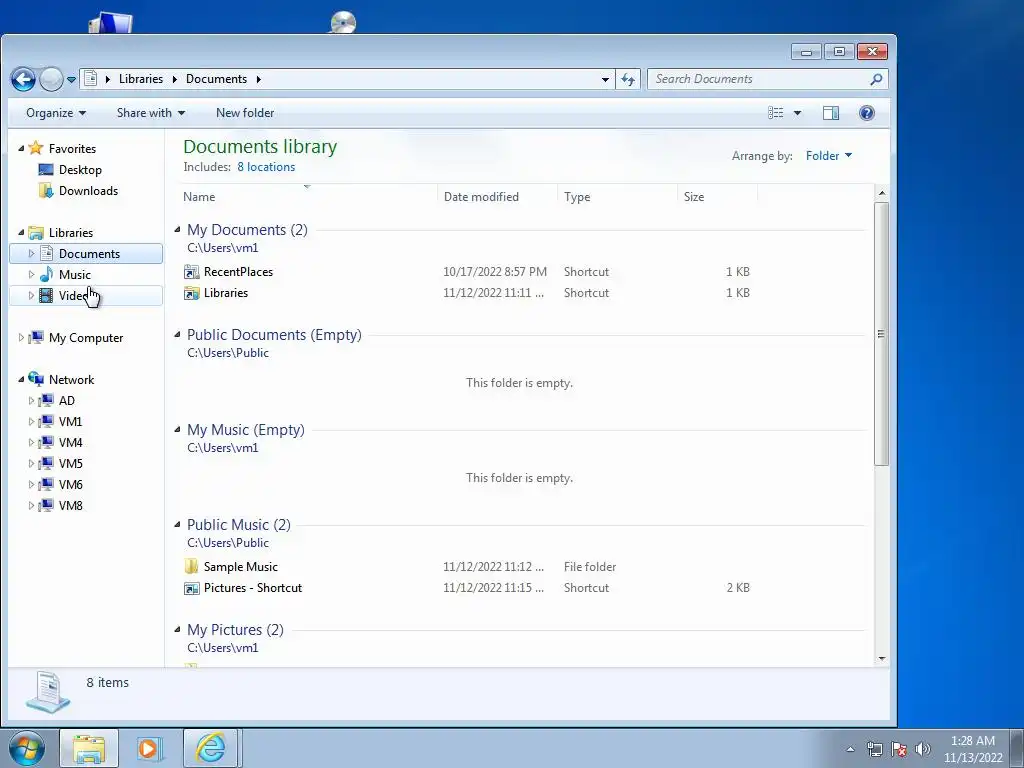Select the AD network computer
This screenshot has width=1024, height=768.
click(67, 400)
